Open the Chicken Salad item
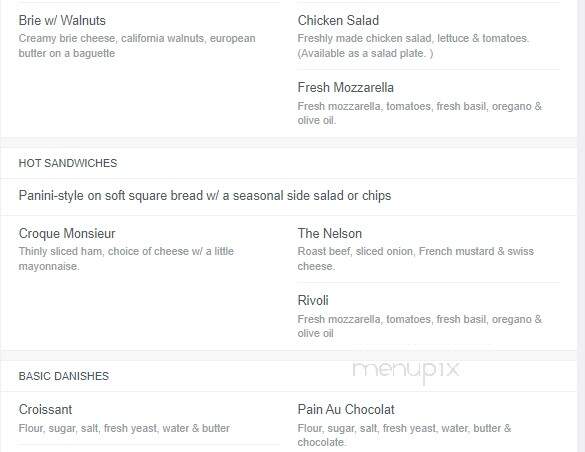Screen dimensions: 585x452 click(338, 21)
